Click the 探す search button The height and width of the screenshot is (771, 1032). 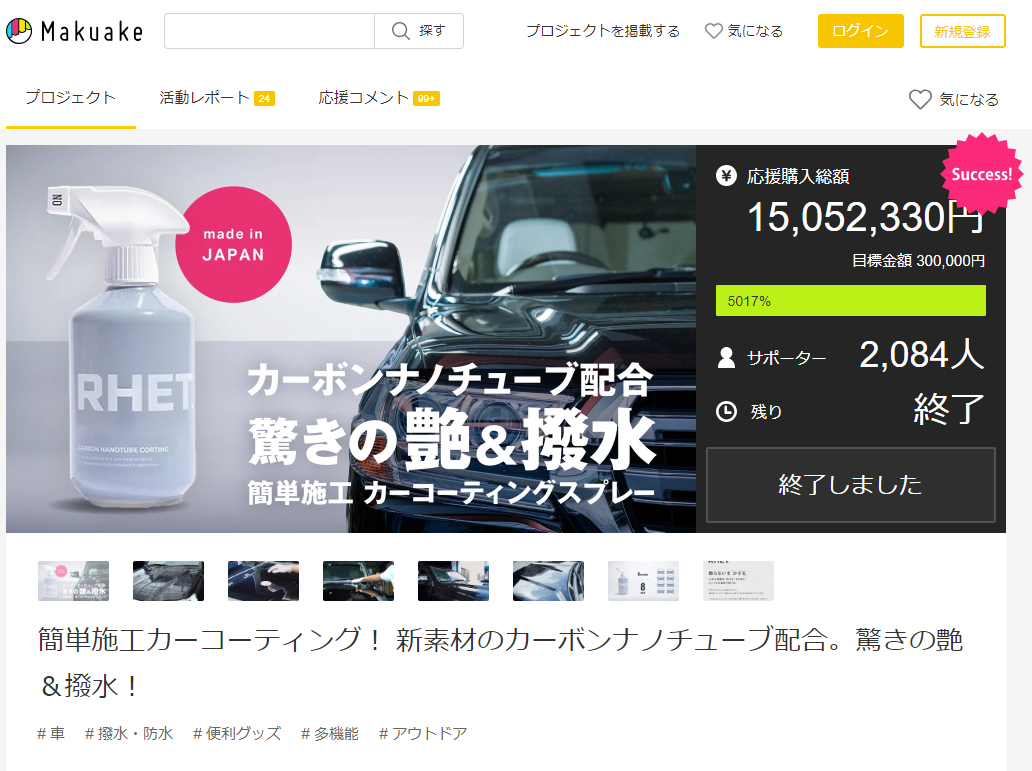click(419, 31)
